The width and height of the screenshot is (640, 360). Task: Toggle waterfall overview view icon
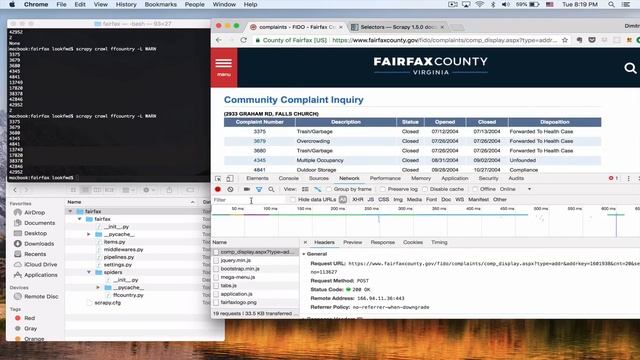click(x=318, y=189)
